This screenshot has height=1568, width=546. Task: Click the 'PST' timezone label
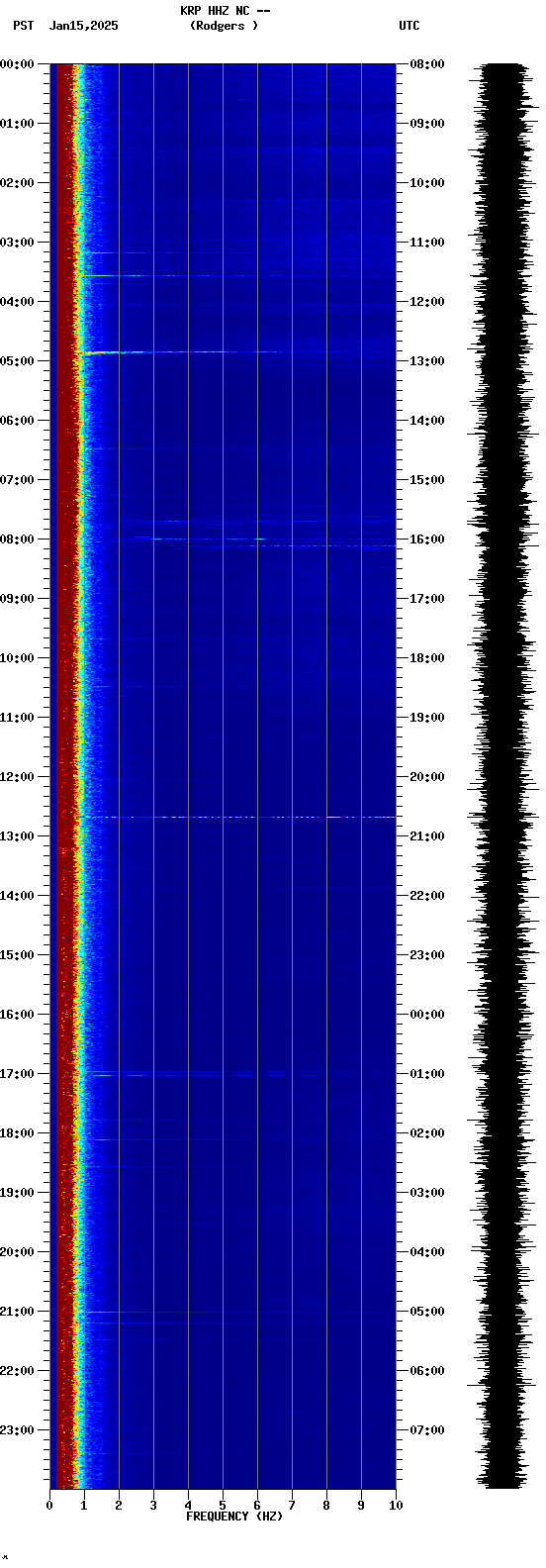click(x=23, y=26)
